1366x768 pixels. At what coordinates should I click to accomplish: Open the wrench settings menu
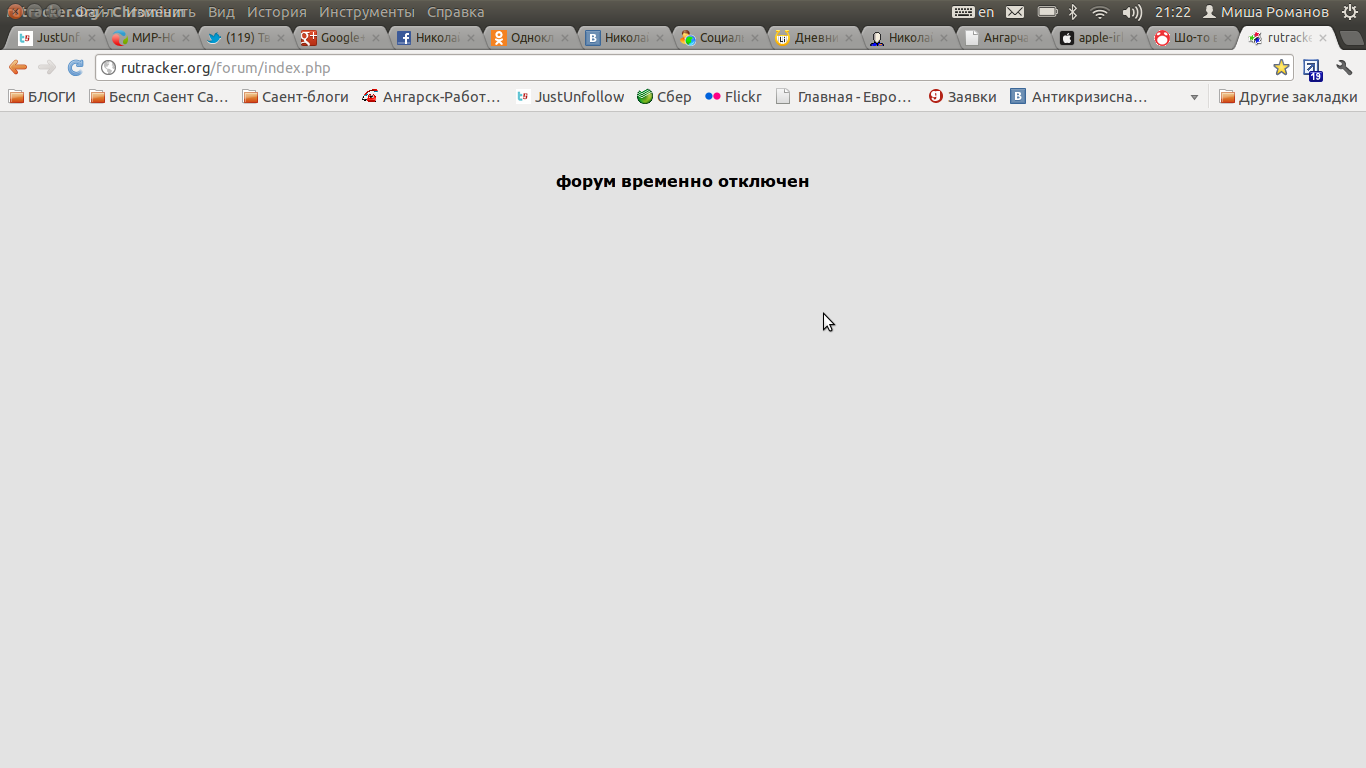coord(1344,67)
